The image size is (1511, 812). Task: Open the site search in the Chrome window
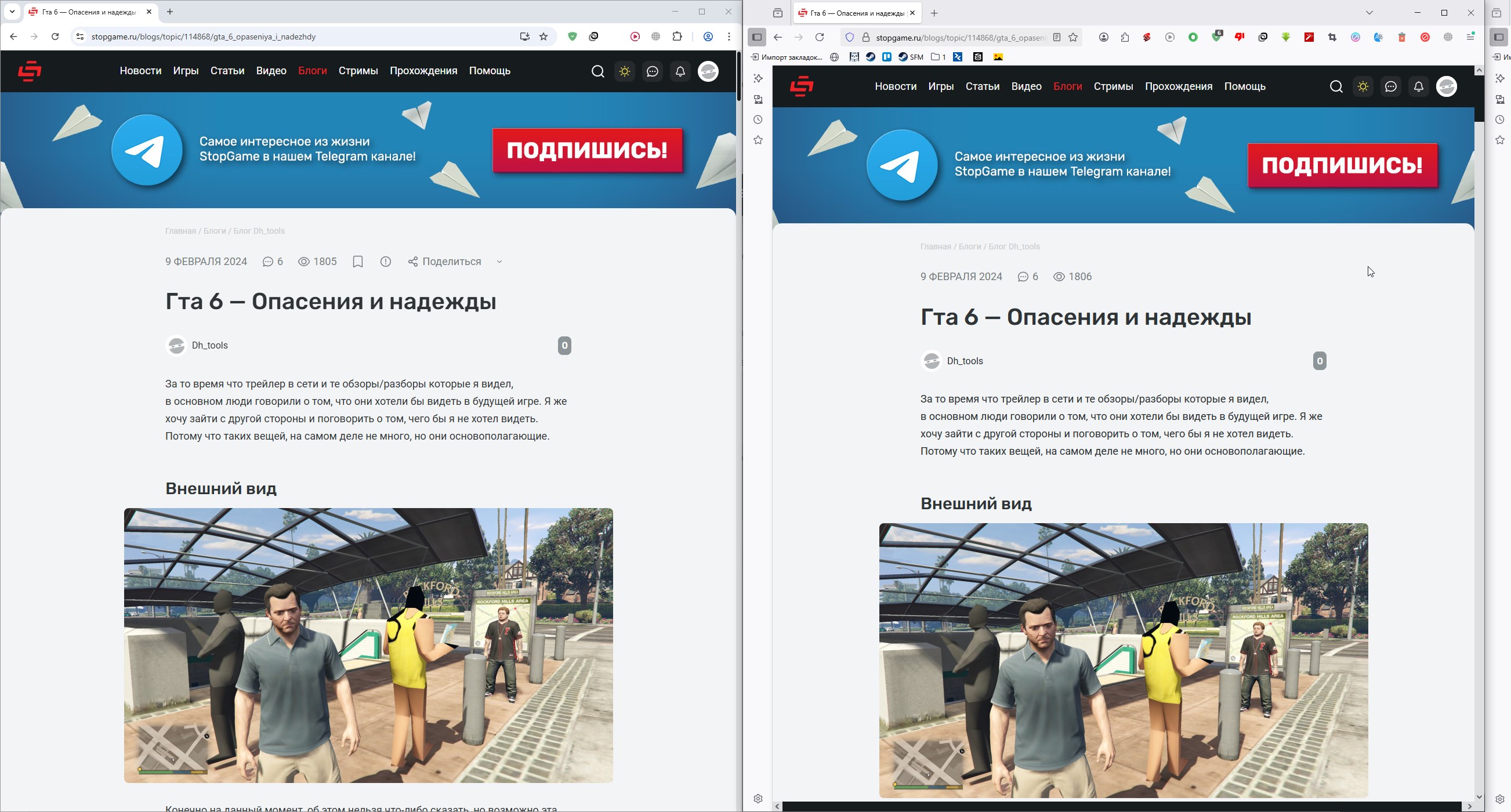click(597, 71)
